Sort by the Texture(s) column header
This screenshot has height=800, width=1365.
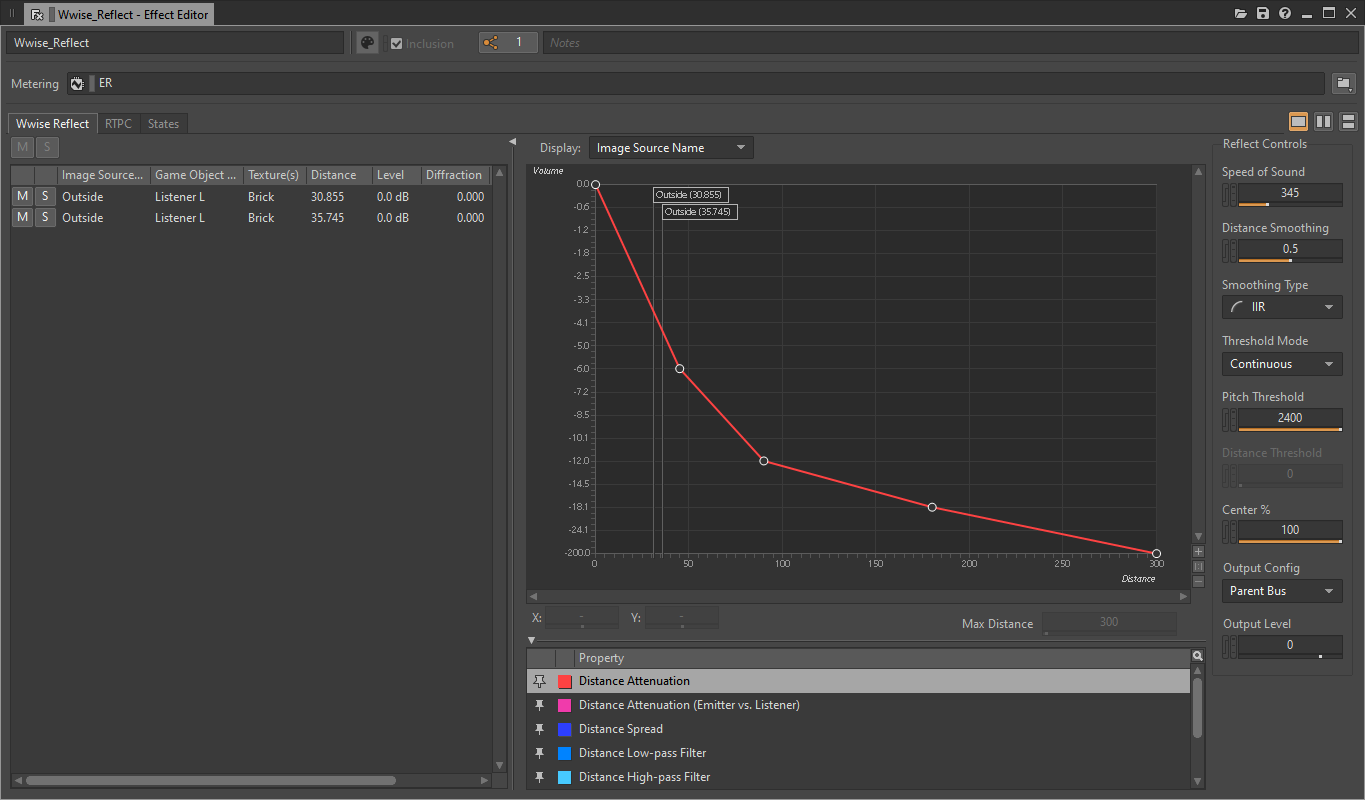pyautogui.click(x=275, y=175)
